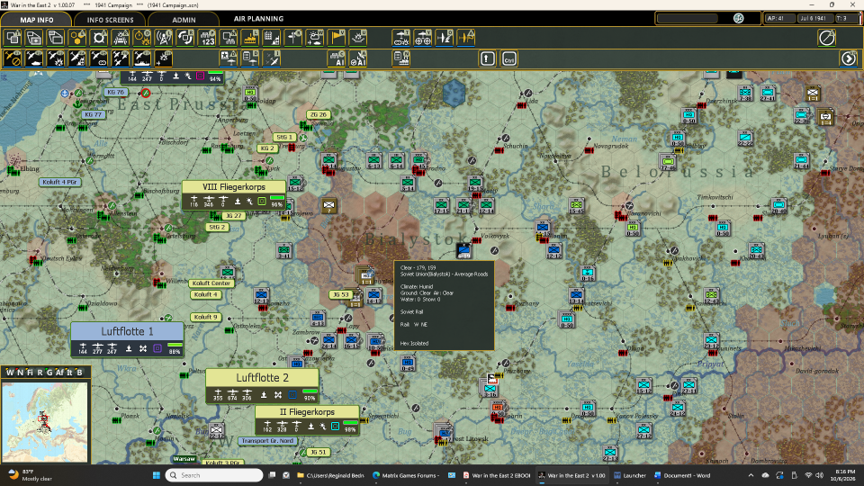Click the empty input field in top bar
Viewport: 864px width, 486px height.
click(x=688, y=18)
